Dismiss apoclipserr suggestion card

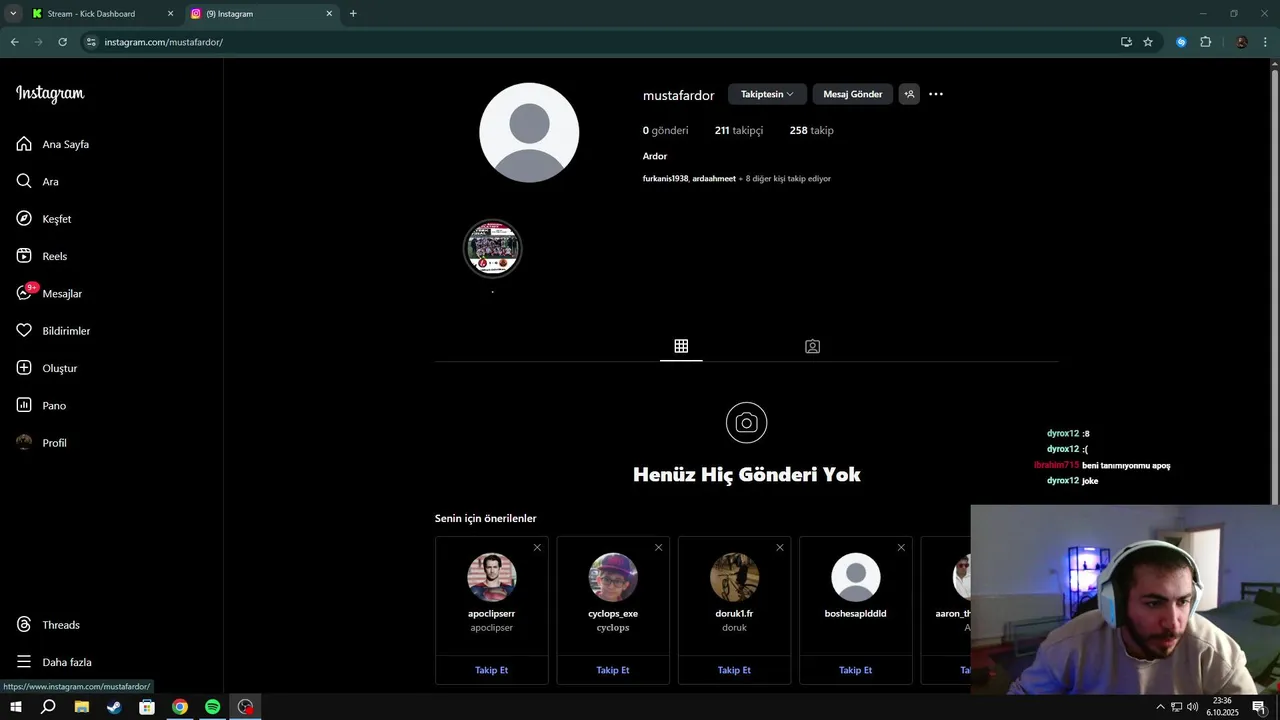tap(537, 547)
